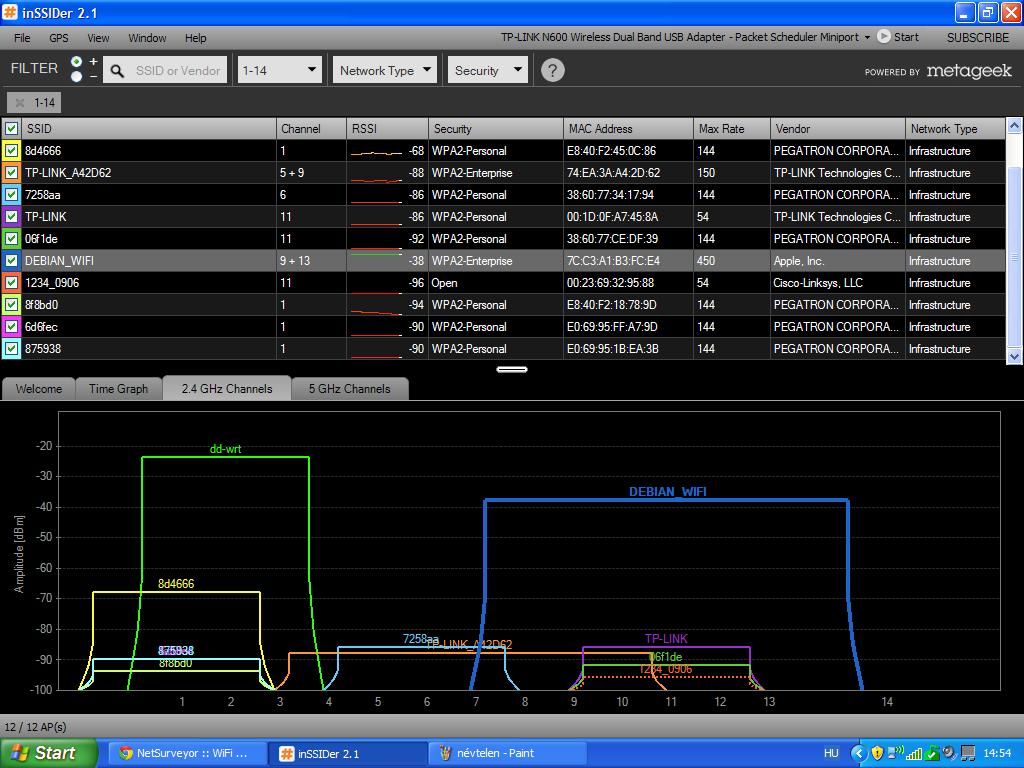Screen dimensions: 1024x768
Task: Click the filter help question mark icon
Action: coord(552,70)
